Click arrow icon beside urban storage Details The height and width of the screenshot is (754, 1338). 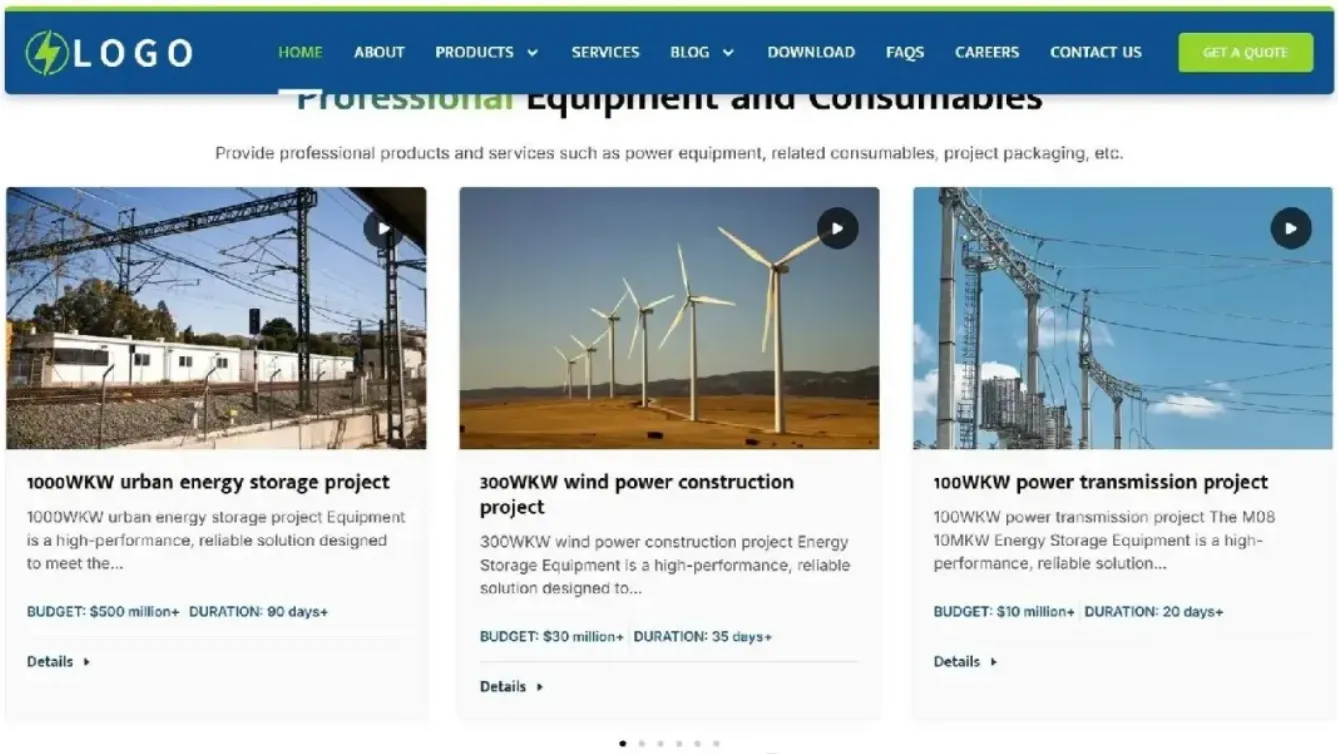click(87, 662)
